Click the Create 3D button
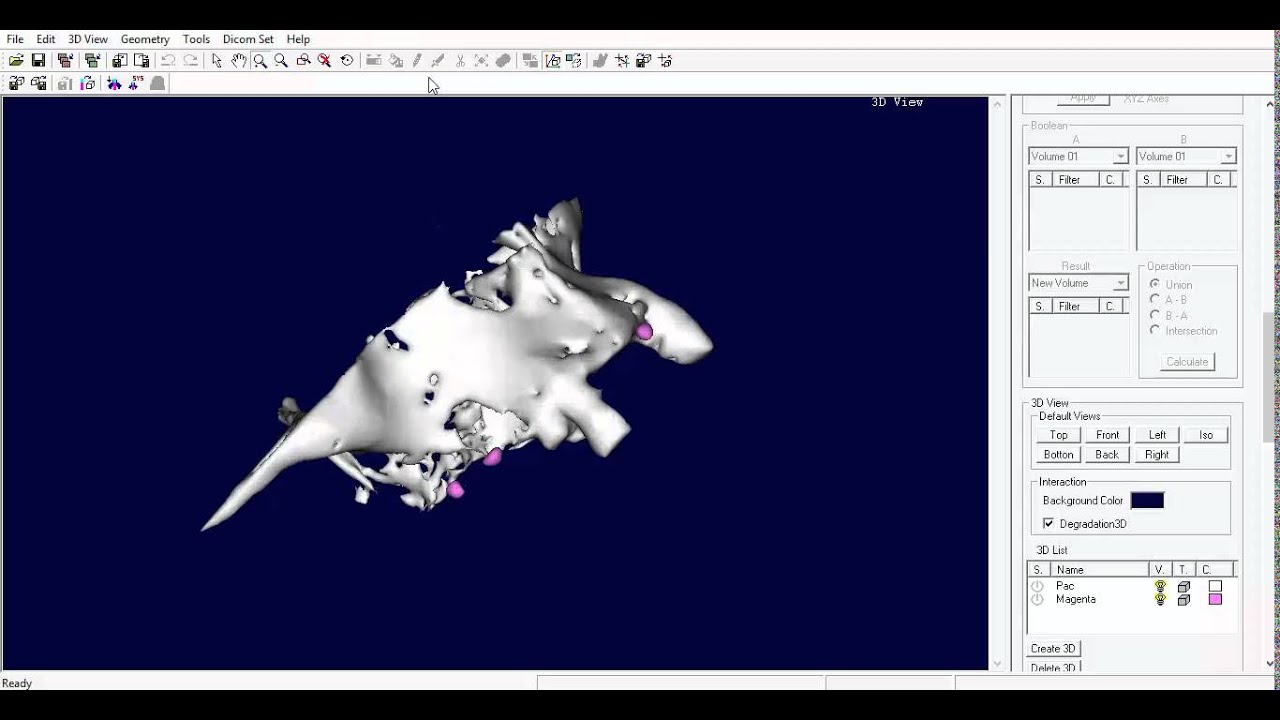This screenshot has height=720, width=1280. tap(1053, 649)
